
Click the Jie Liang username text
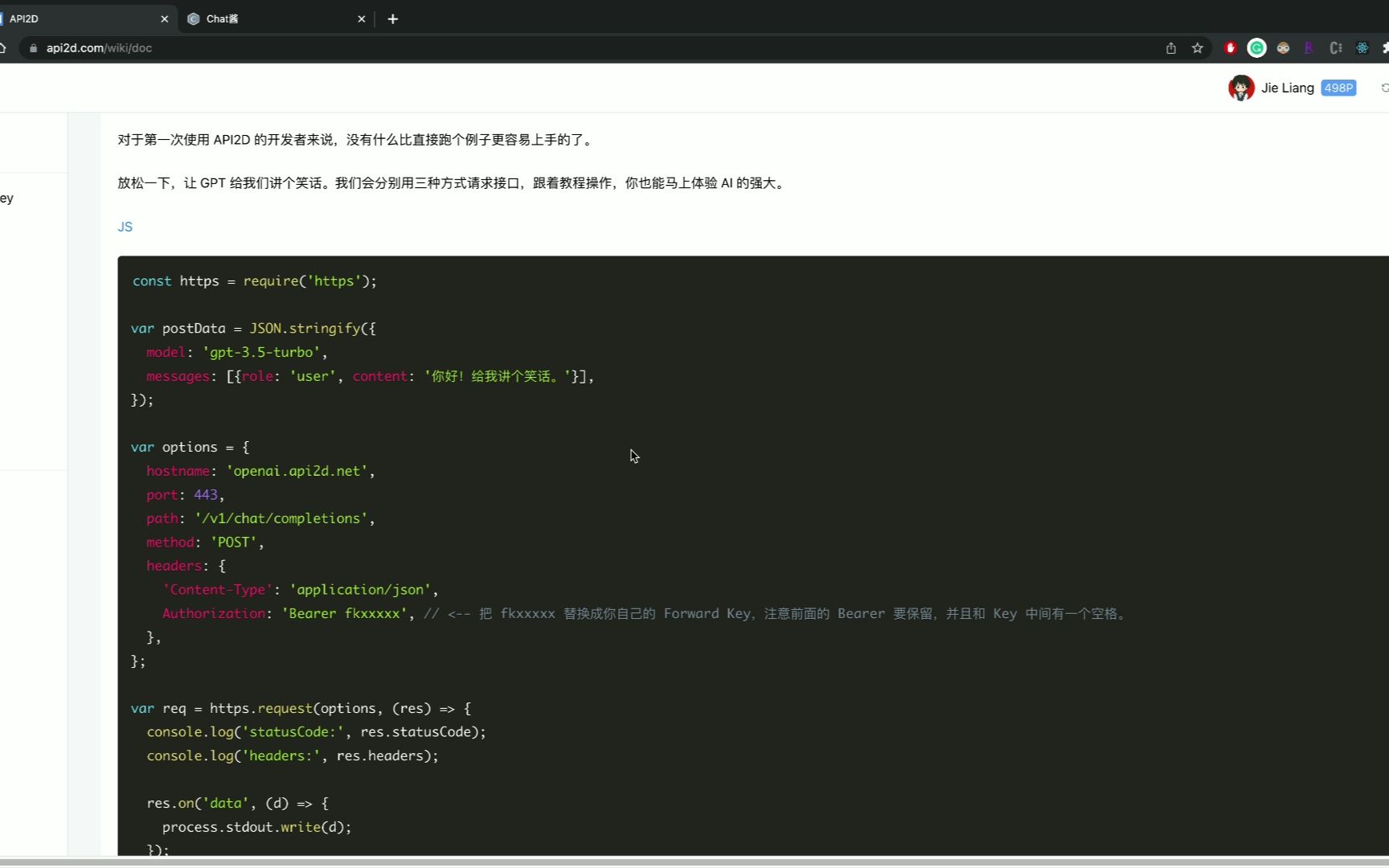pyautogui.click(x=1287, y=88)
